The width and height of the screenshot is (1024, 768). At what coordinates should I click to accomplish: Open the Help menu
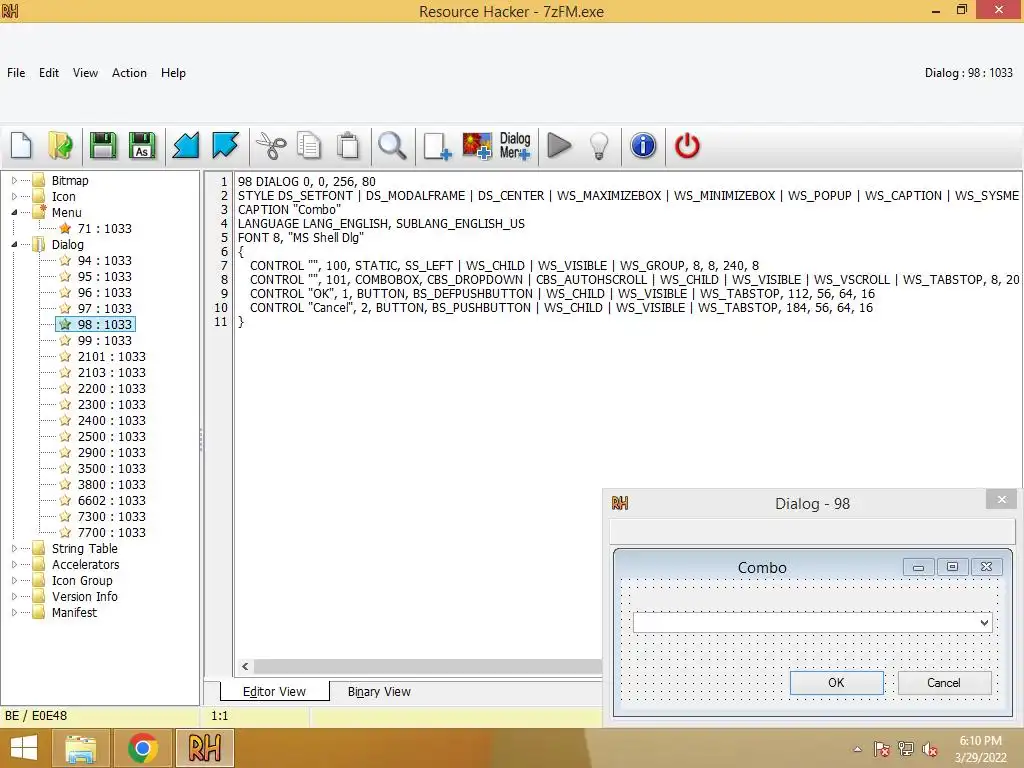(x=174, y=73)
